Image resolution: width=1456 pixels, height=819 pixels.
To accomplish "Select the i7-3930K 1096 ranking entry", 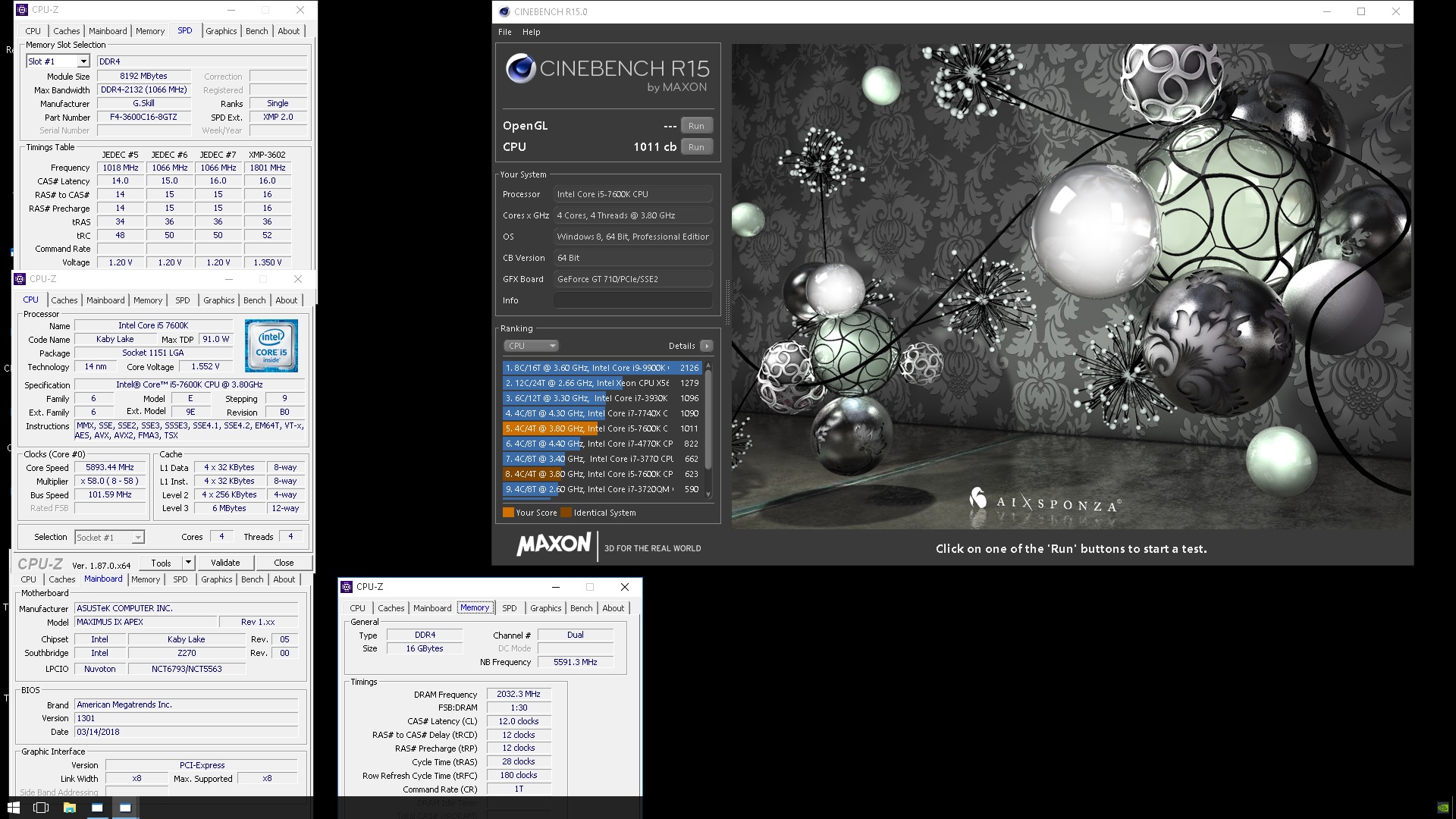I will [x=602, y=398].
